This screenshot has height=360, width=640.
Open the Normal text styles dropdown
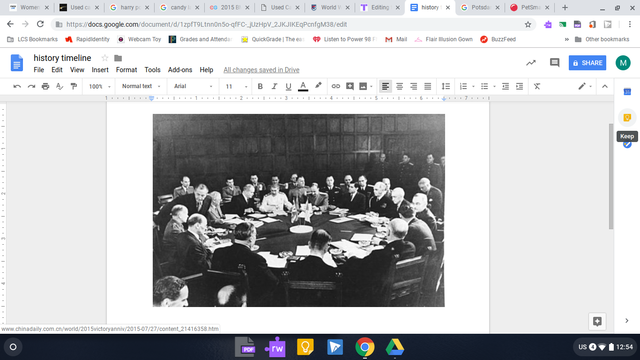coord(141,86)
